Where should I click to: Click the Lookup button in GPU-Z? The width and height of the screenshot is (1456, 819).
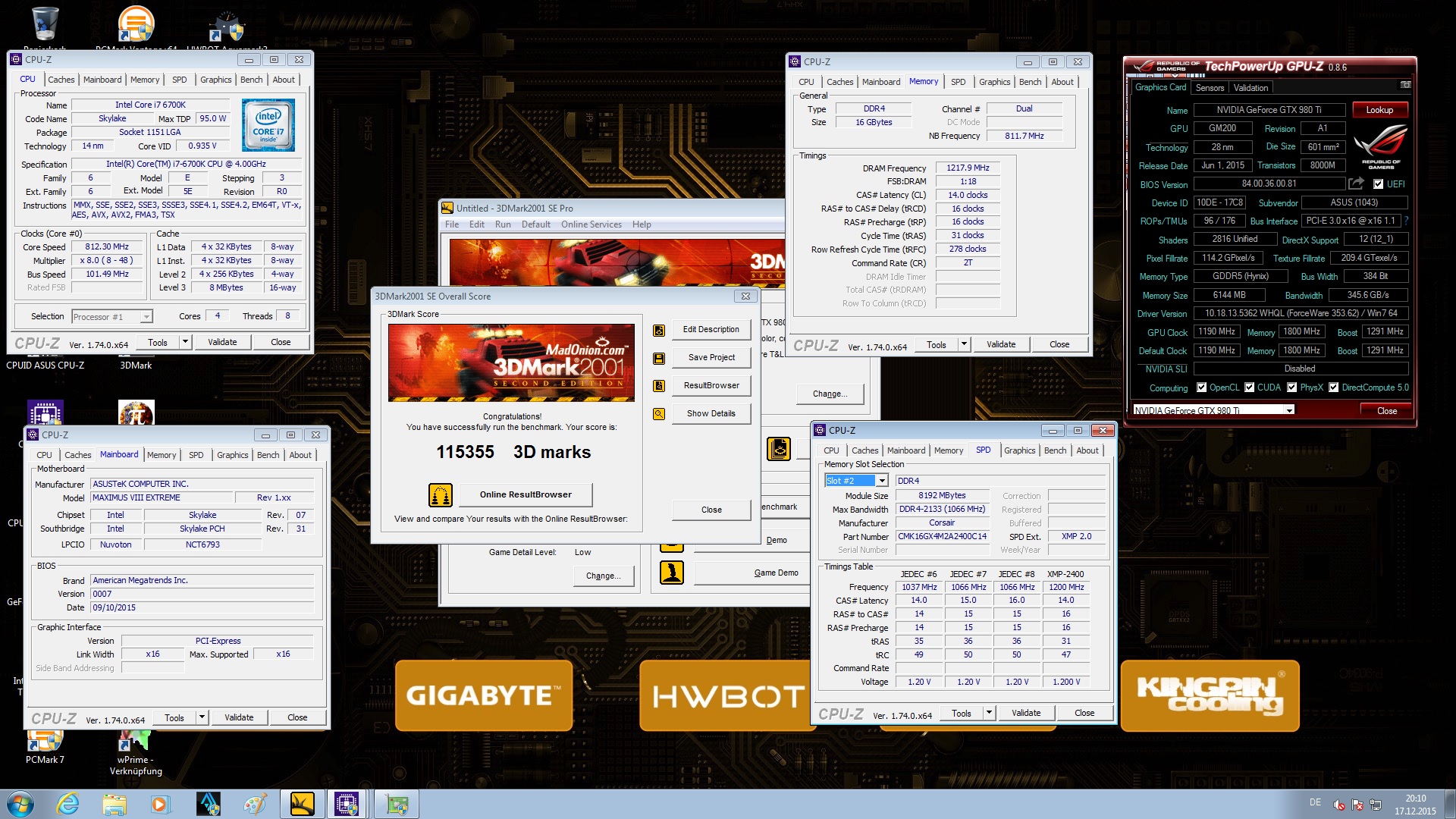(x=1379, y=110)
